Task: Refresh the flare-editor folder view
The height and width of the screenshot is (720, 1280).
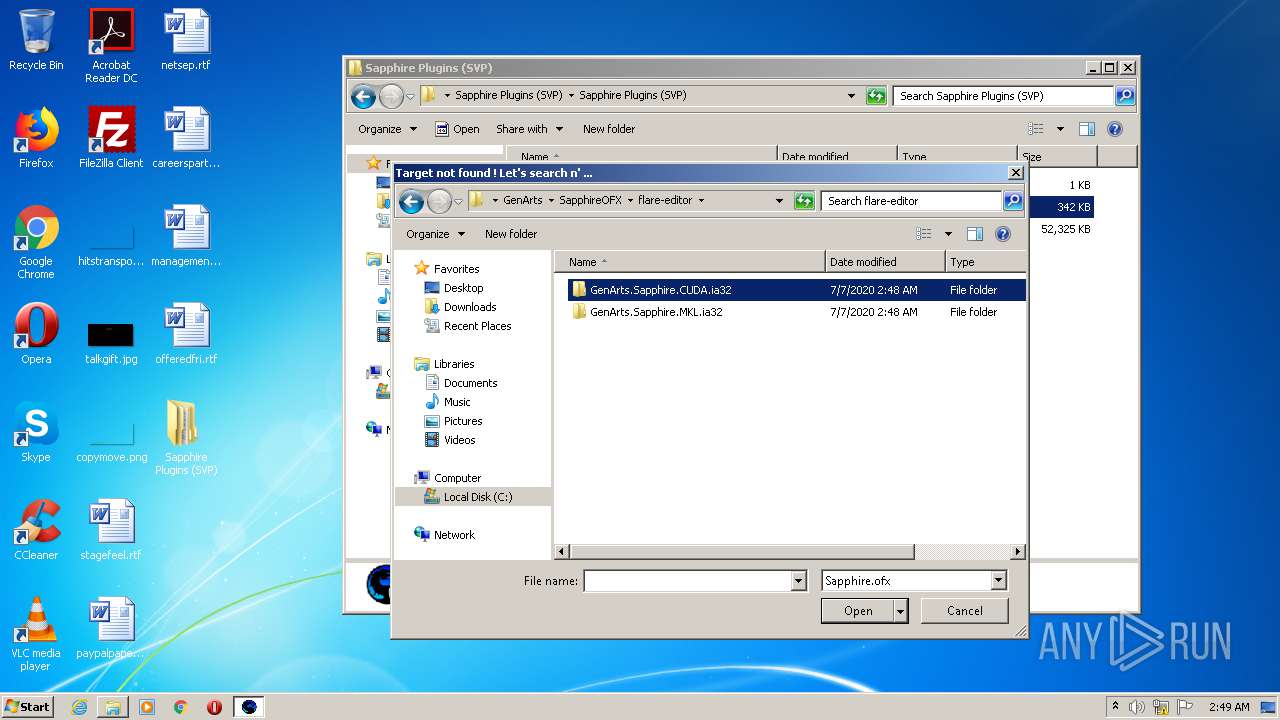Action: (804, 201)
